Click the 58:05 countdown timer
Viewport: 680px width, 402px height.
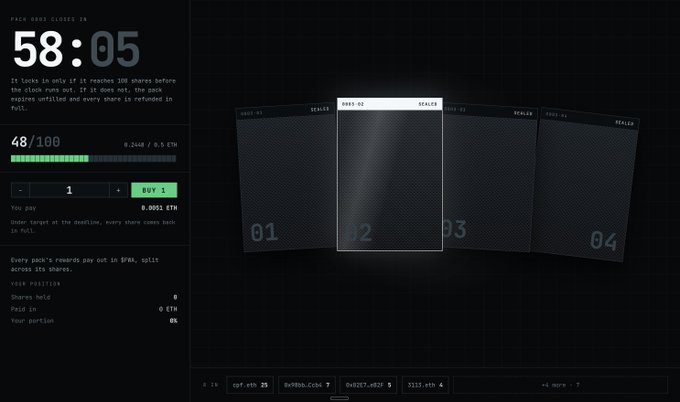pos(76,49)
